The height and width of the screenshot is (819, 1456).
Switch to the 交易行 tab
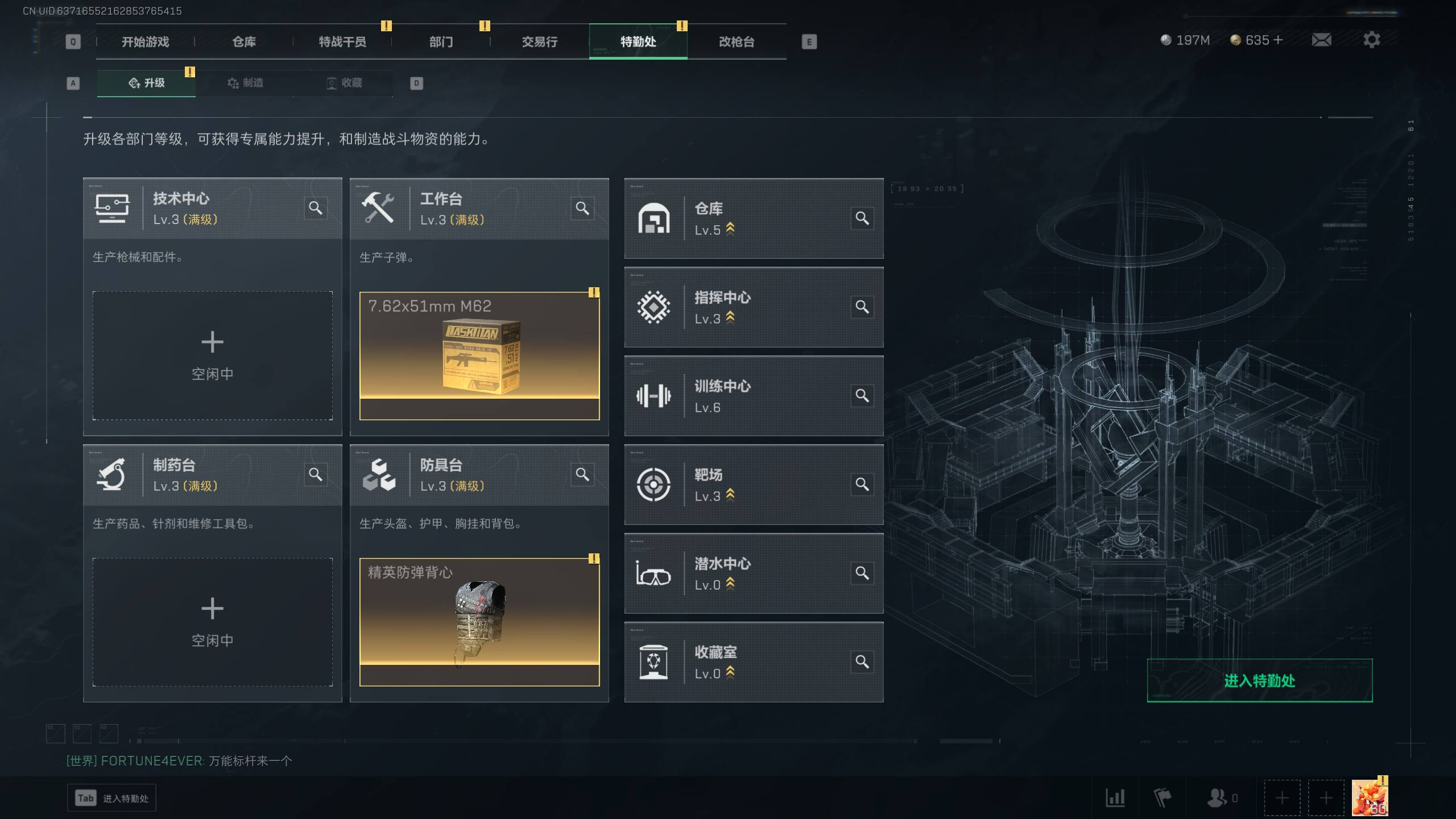pyautogui.click(x=540, y=42)
